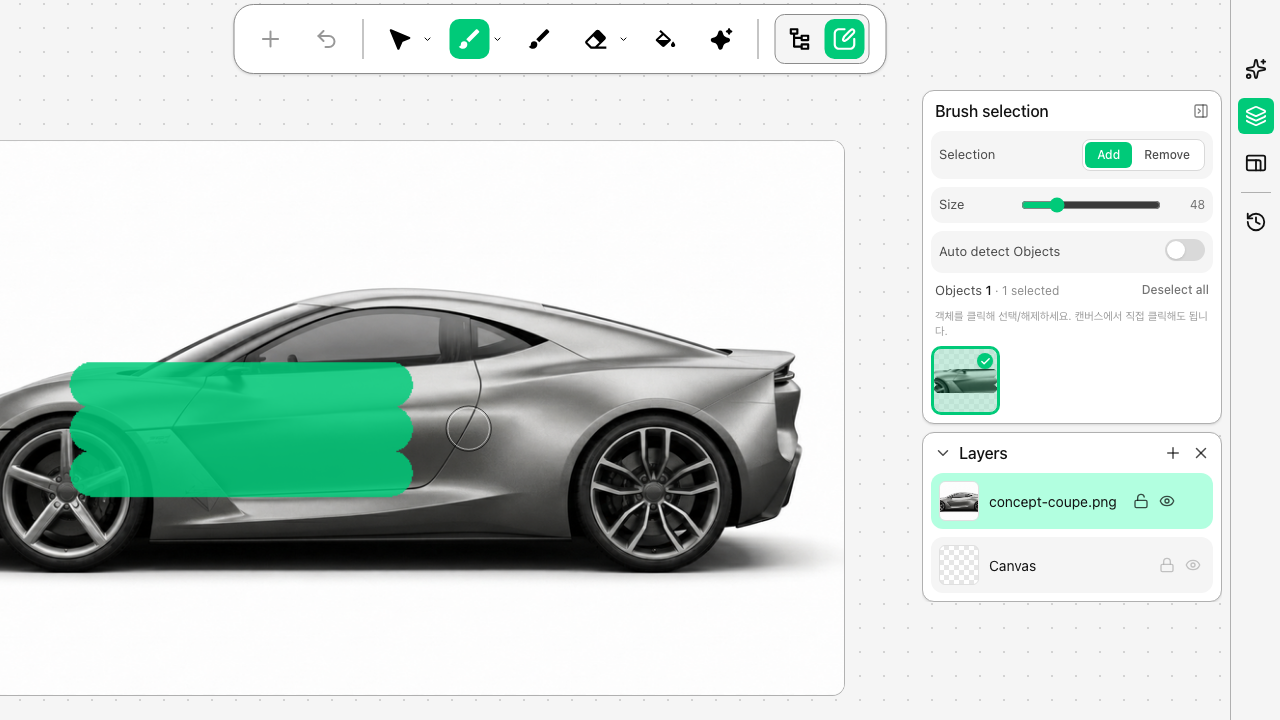Select the arrow pointer tool
The image size is (1280, 720).
(x=400, y=39)
